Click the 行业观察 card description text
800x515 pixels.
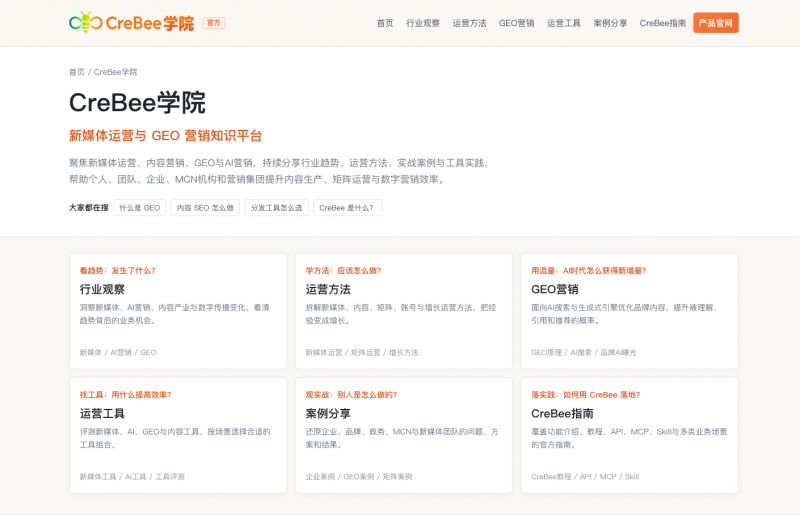174,314
